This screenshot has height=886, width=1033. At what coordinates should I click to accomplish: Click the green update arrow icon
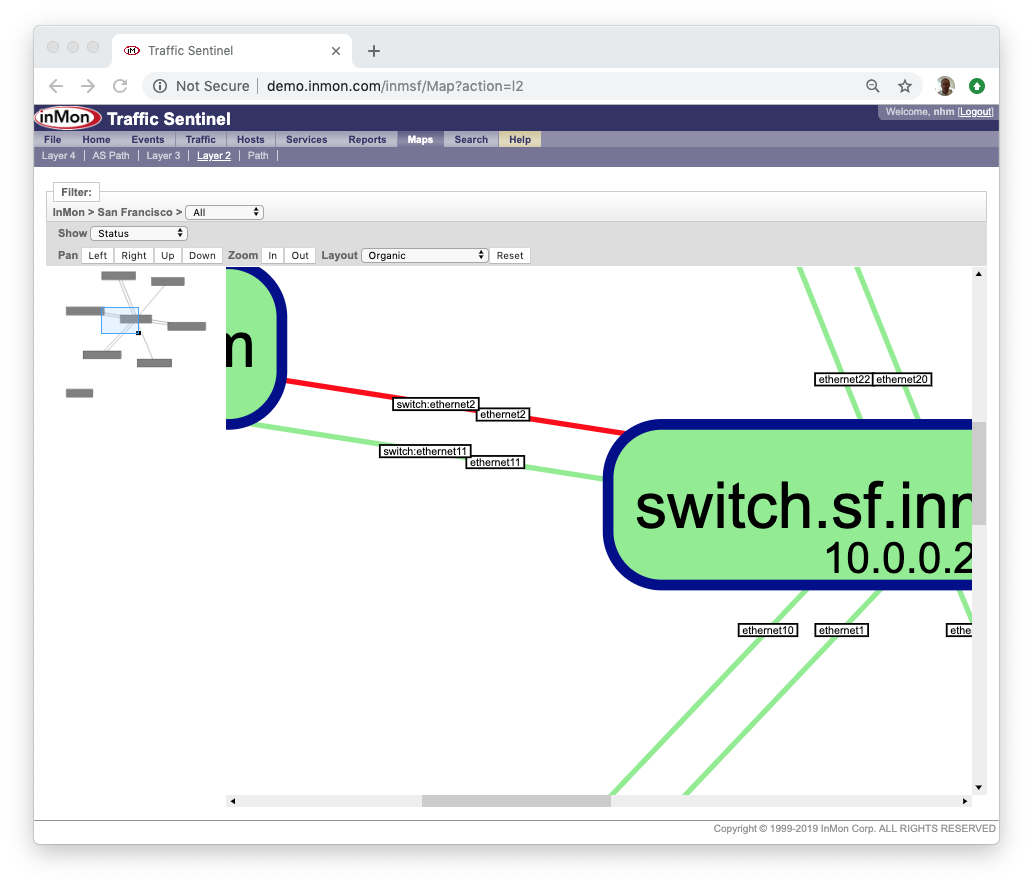tap(977, 86)
